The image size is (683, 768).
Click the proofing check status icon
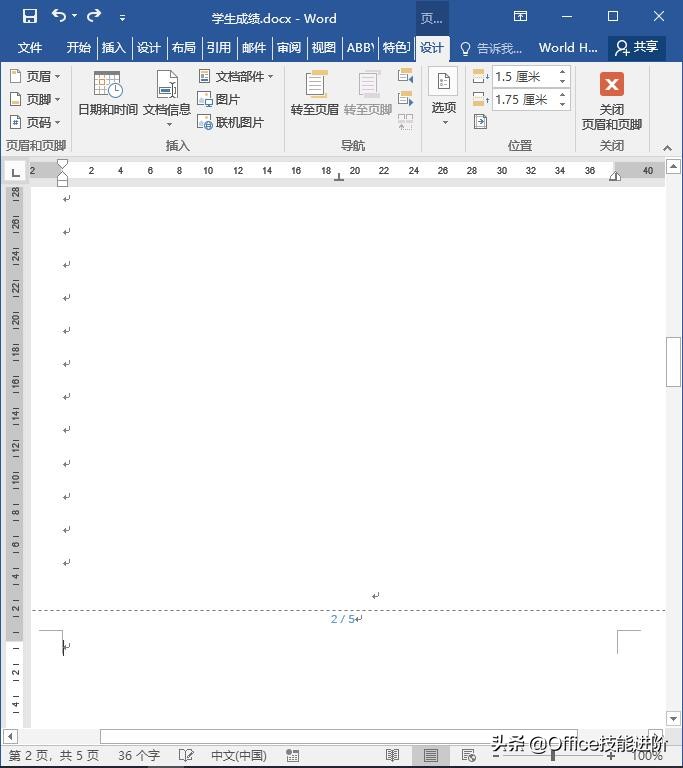click(x=186, y=756)
